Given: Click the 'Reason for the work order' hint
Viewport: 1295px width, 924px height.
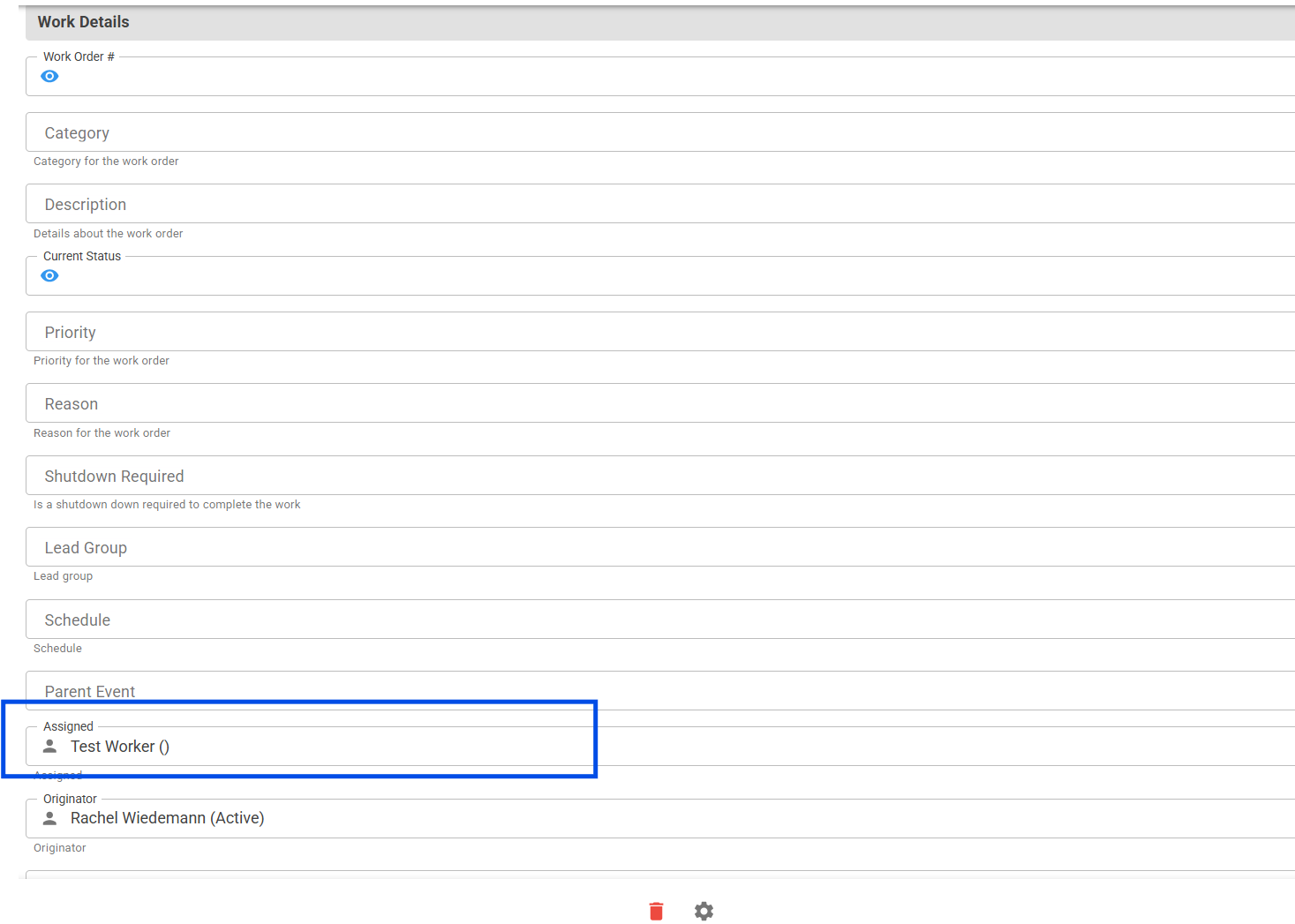Looking at the screenshot, I should (102, 433).
